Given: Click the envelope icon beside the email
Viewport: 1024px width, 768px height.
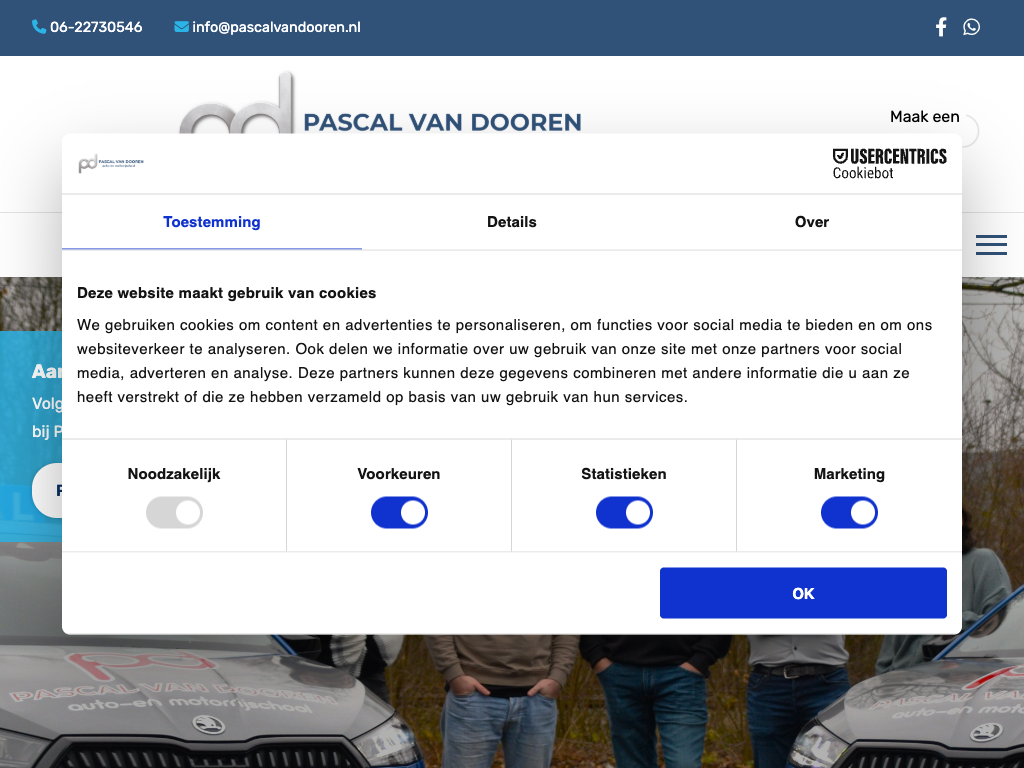Looking at the screenshot, I should [181, 27].
